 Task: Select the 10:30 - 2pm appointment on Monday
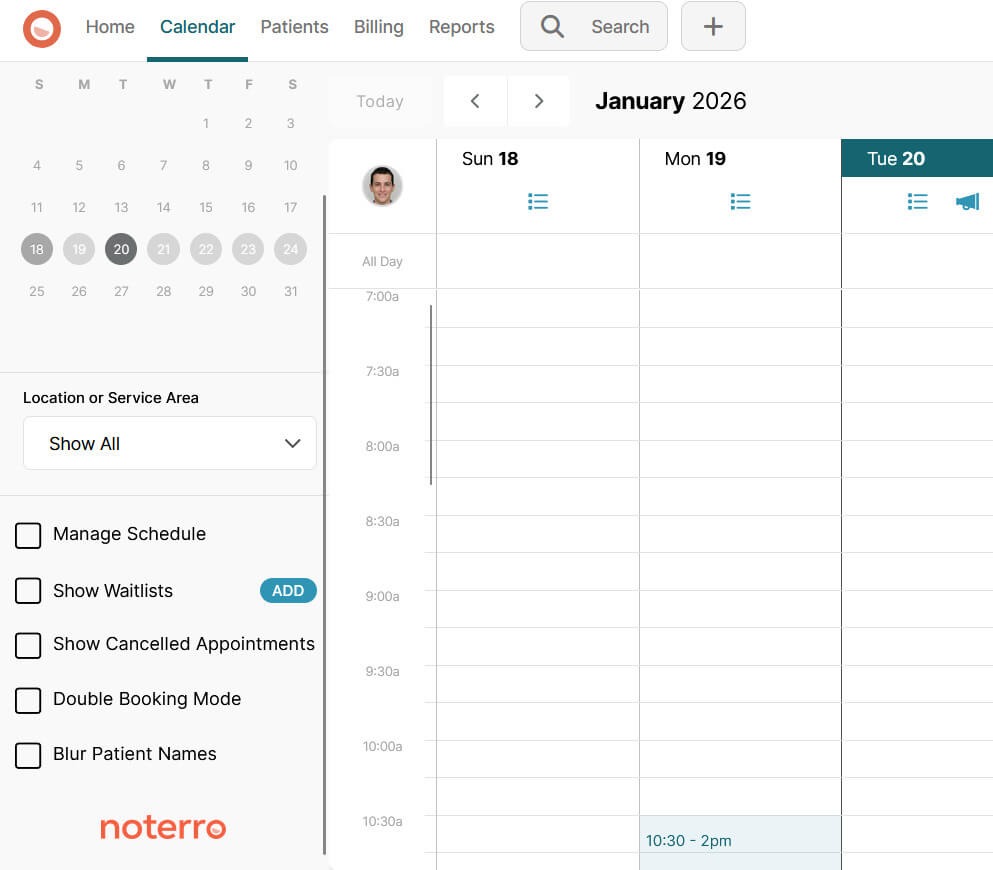click(740, 845)
